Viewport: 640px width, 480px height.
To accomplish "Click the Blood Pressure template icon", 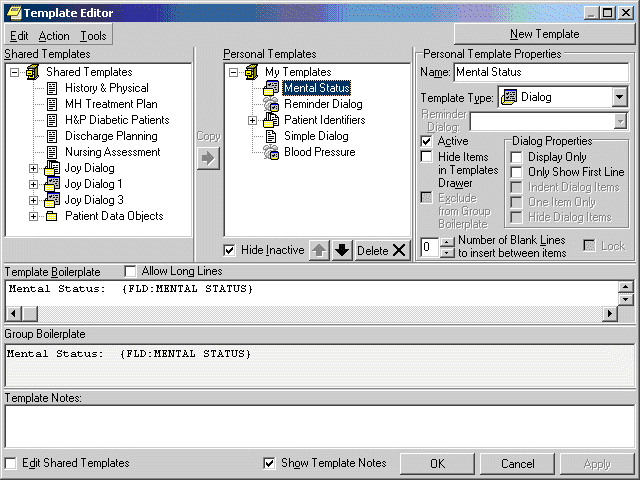I will [x=271, y=152].
